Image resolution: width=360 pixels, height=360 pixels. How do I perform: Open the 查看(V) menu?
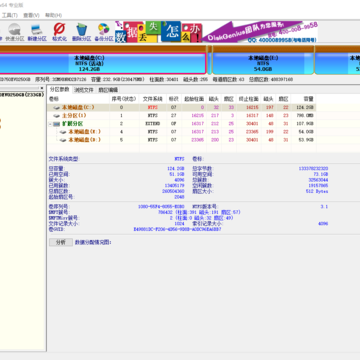[31, 15]
